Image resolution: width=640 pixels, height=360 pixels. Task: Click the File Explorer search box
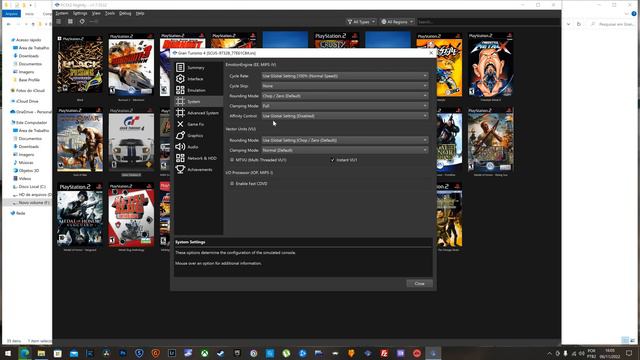coord(615,24)
